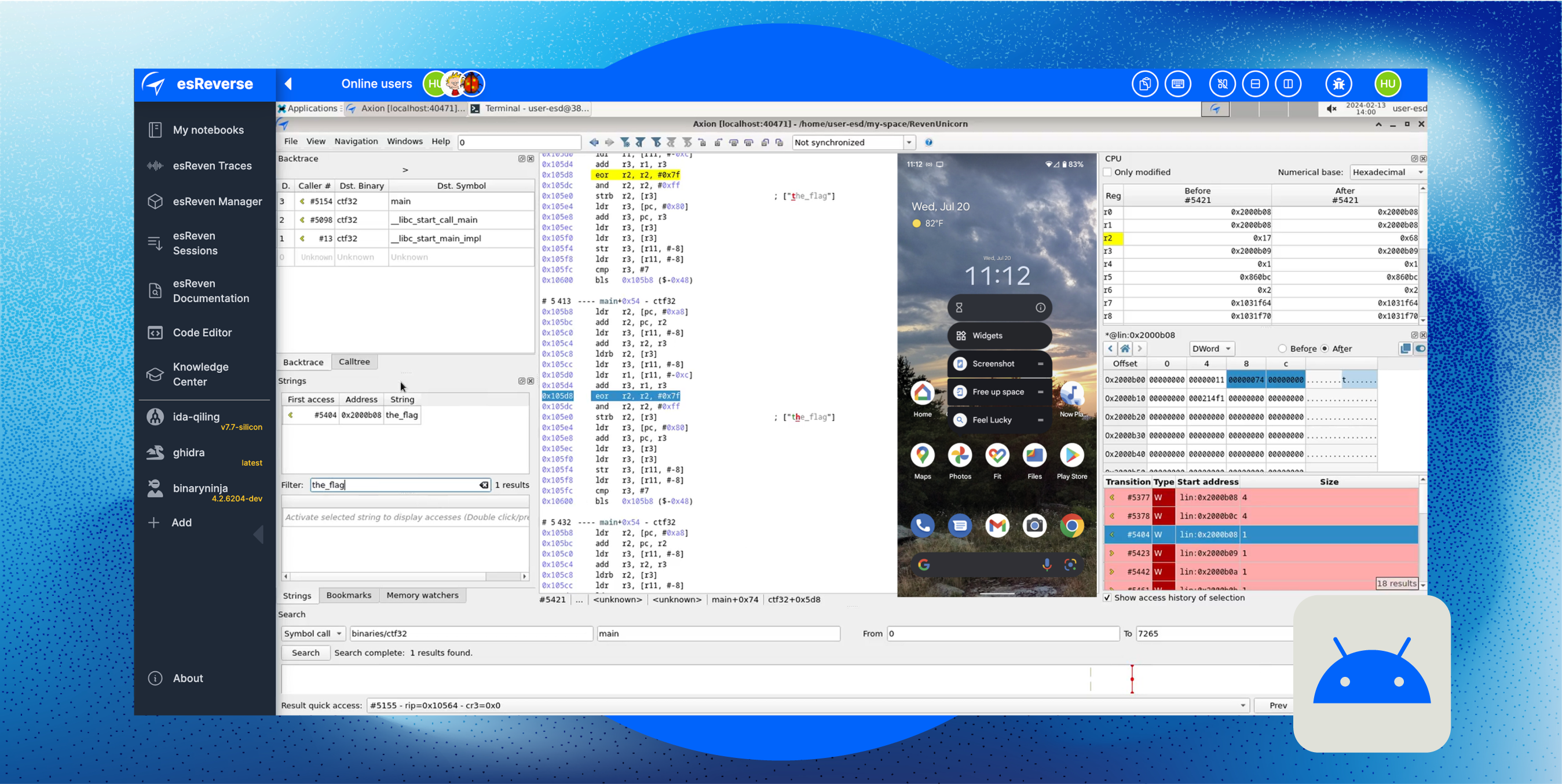
Task: Go to the memory view home address
Action: [x=1125, y=349]
